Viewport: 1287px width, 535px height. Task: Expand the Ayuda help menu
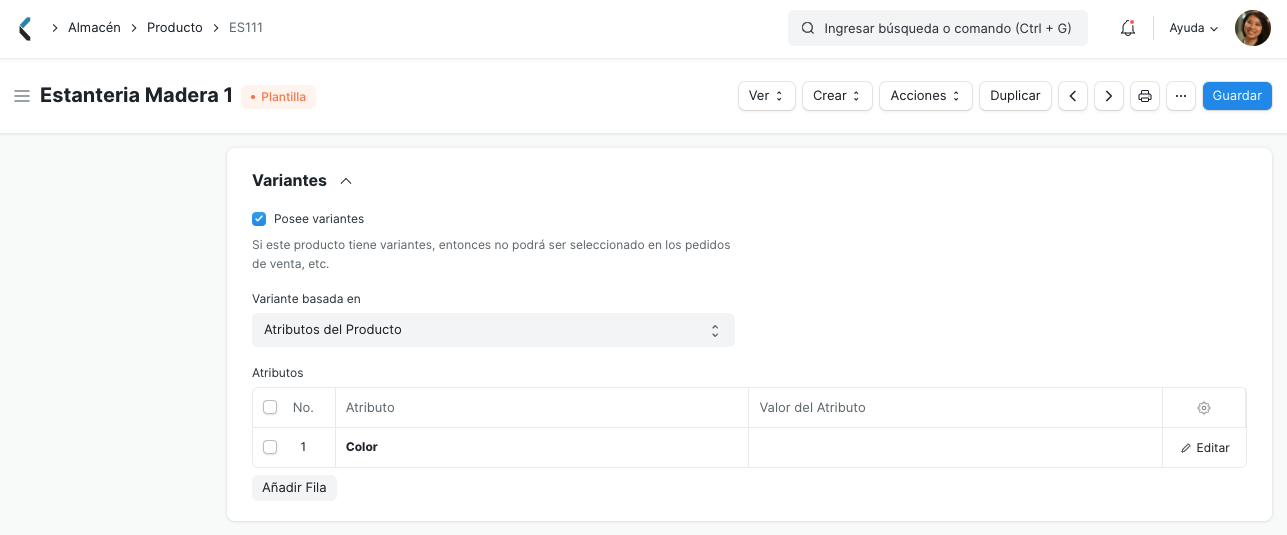point(1194,28)
